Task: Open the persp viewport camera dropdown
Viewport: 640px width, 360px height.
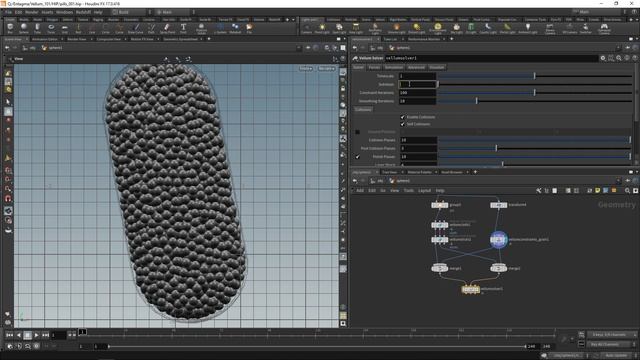Action: coord(306,69)
